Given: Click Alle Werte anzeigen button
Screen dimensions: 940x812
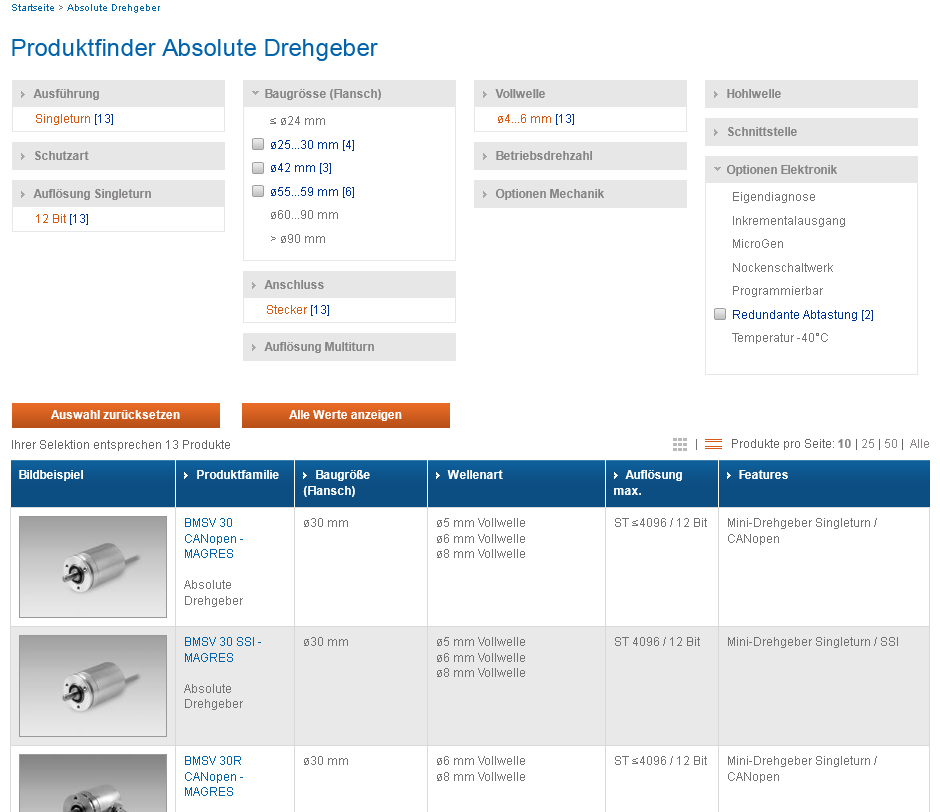Looking at the screenshot, I should pos(346,415).
